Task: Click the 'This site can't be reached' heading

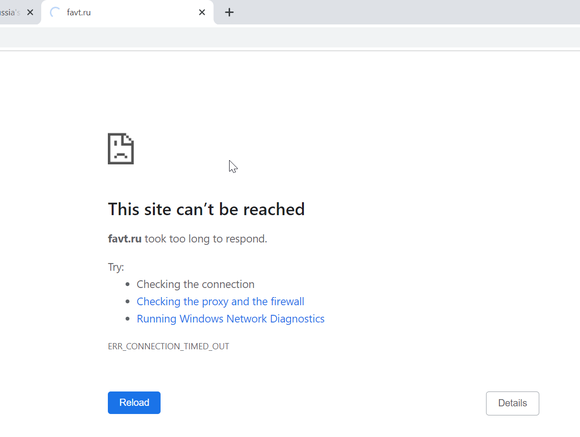Action: tap(206, 209)
